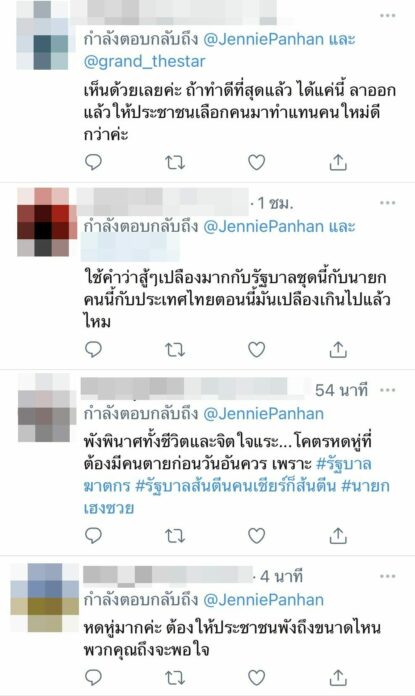This screenshot has height=696, width=415.
Task: Retweet the first tweet mentioning @grand_thestar
Action: [175, 163]
